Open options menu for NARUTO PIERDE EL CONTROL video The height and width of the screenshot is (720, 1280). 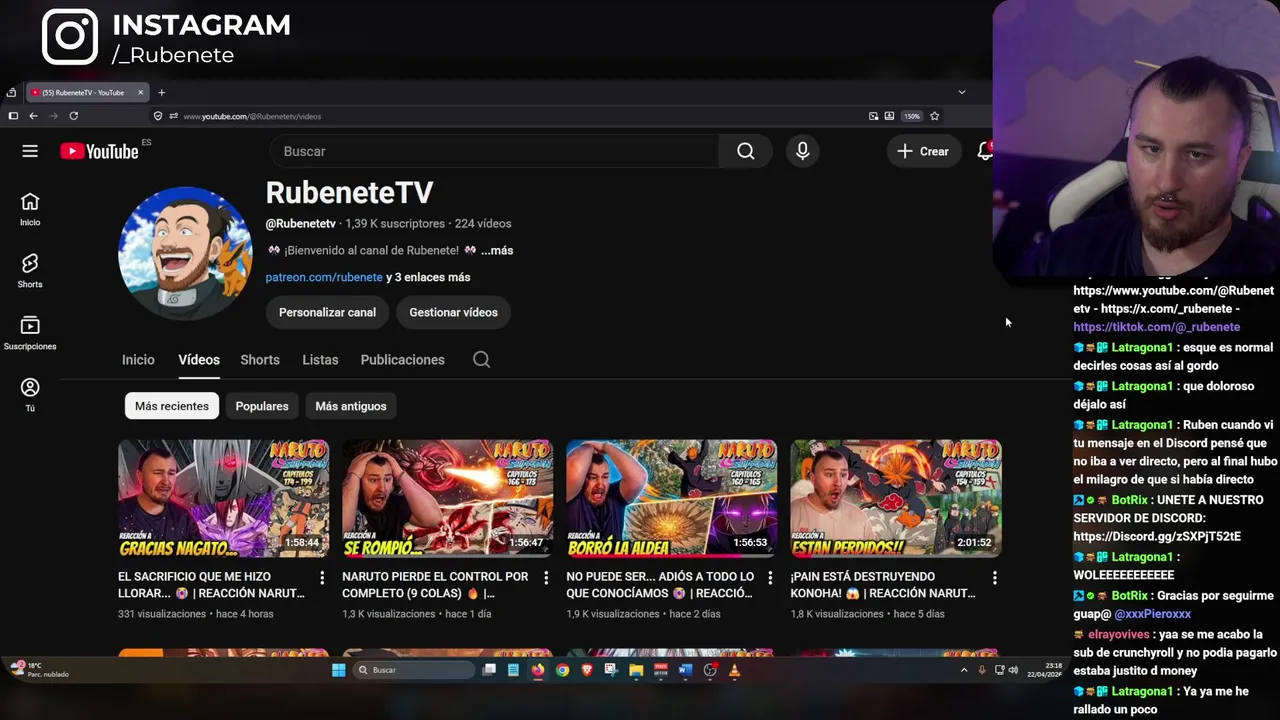(546, 578)
